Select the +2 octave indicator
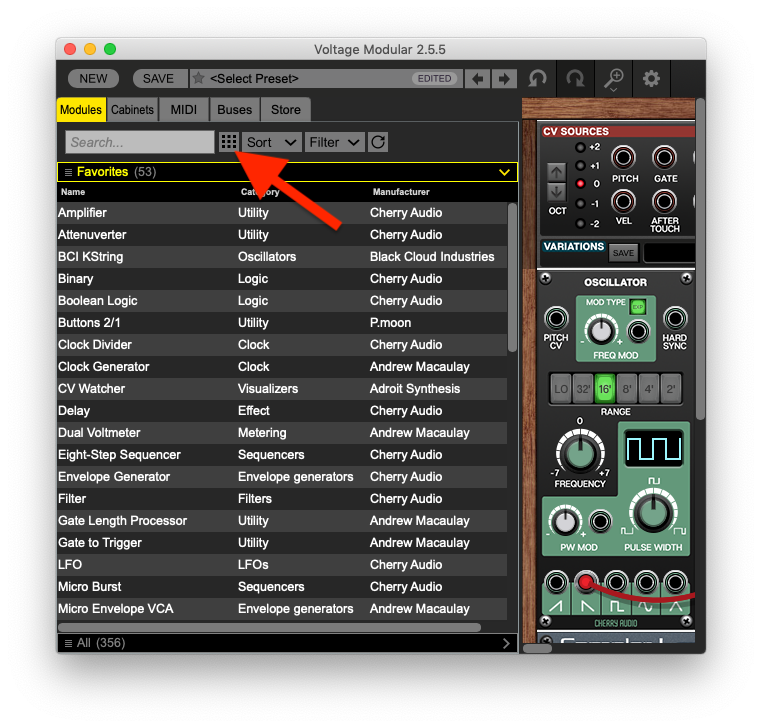 (580, 147)
